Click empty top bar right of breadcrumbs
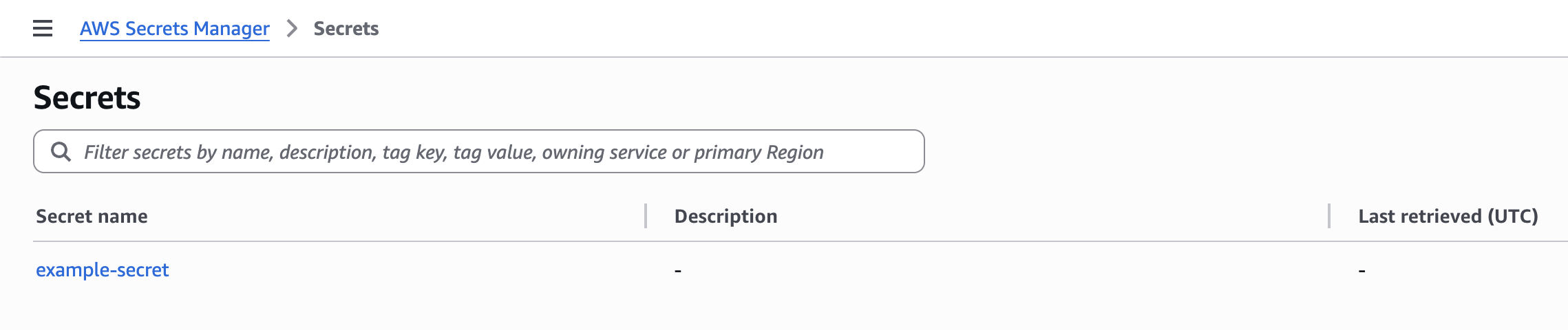Image resolution: width=1568 pixels, height=330 pixels. pos(964,28)
